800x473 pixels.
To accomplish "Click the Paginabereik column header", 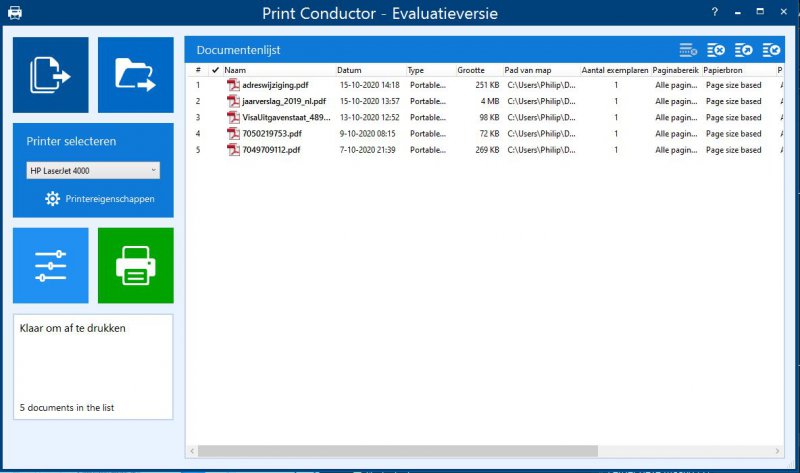I will pos(676,70).
